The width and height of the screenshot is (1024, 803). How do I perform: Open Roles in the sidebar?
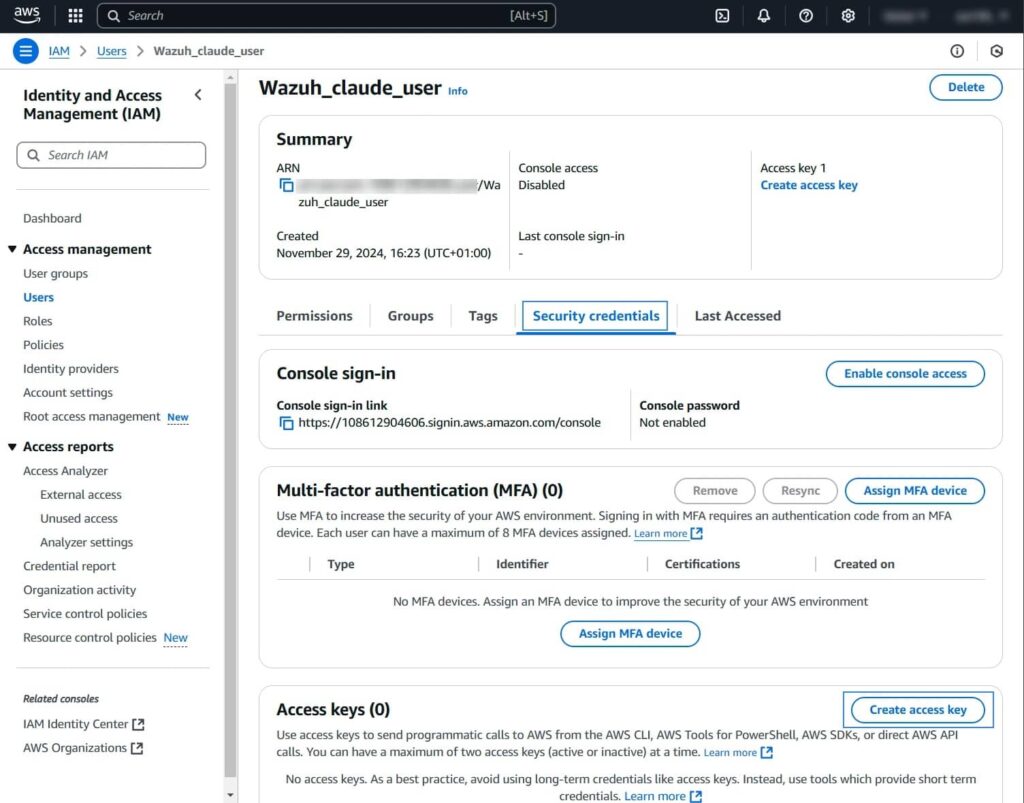point(38,321)
